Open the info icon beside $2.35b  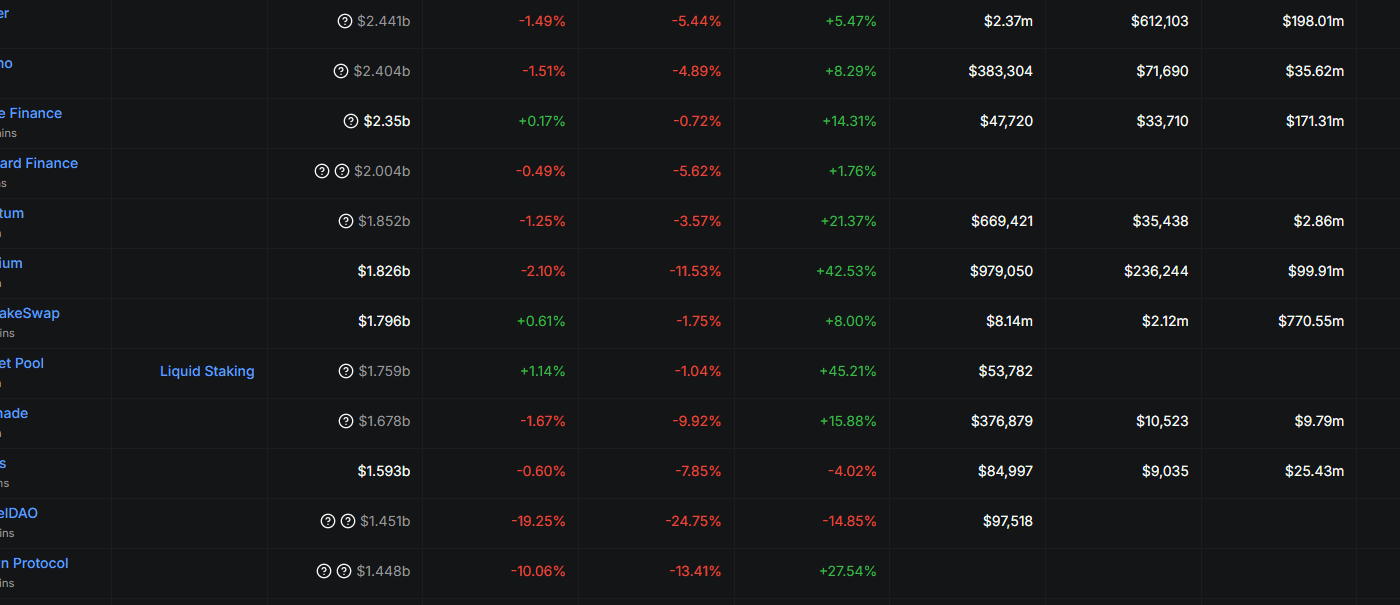click(351, 121)
